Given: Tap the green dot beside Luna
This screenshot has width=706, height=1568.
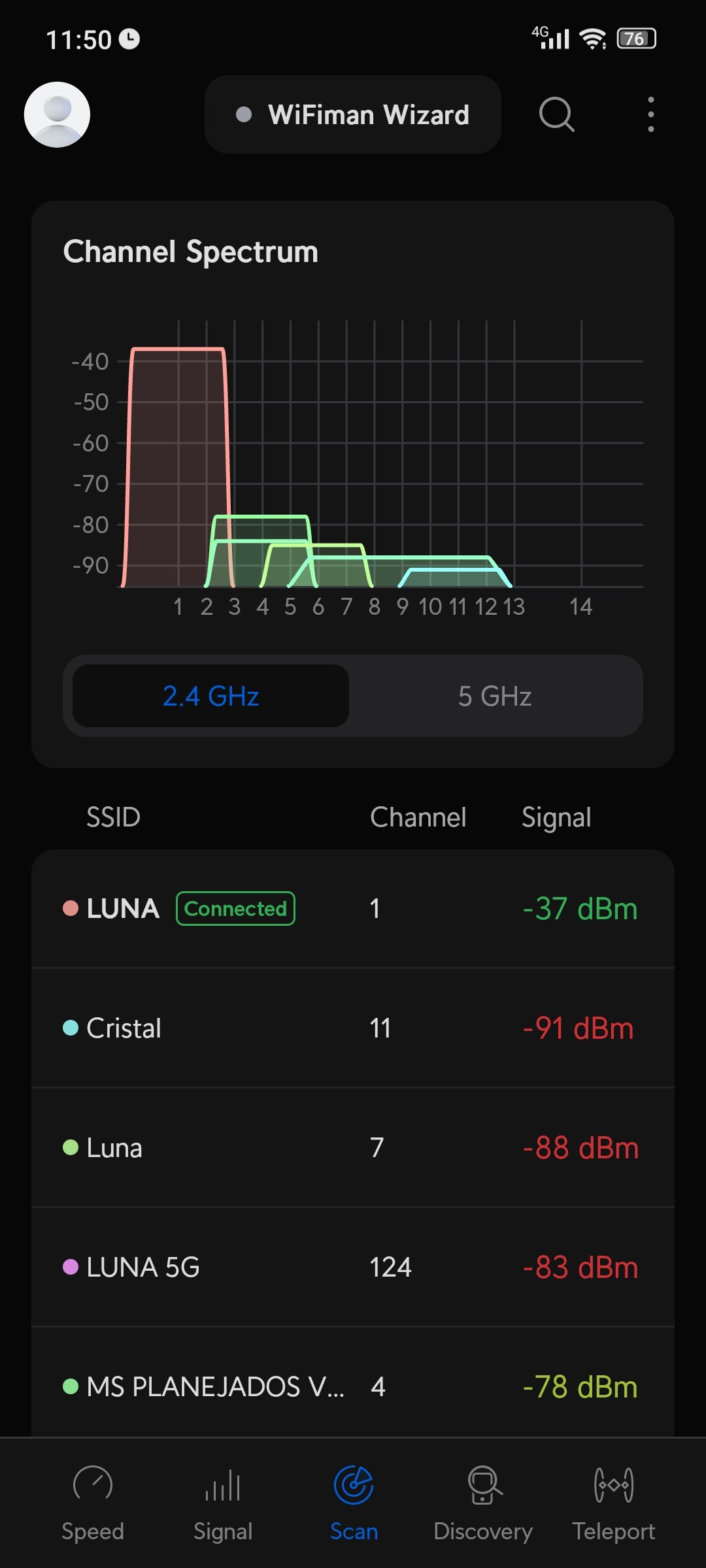Looking at the screenshot, I should [x=71, y=1147].
